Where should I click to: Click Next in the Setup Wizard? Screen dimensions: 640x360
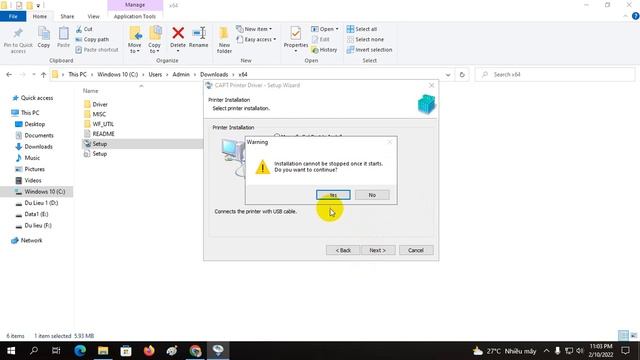pos(378,250)
